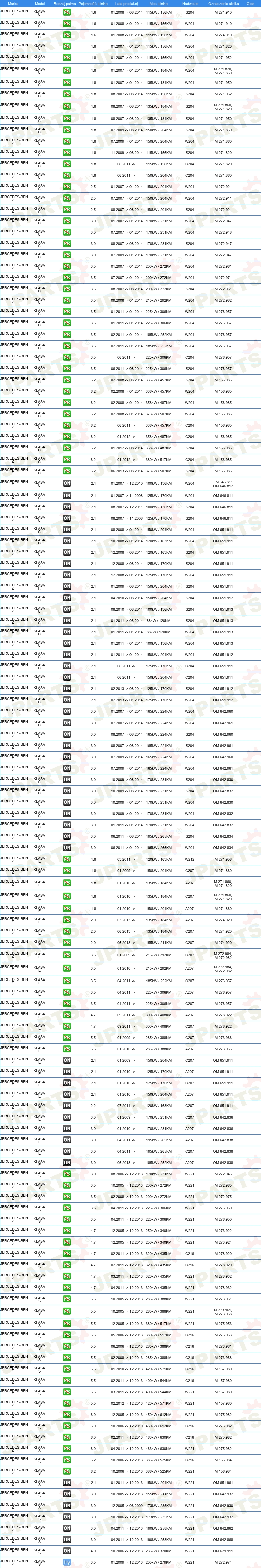Click the Oznaczenie silnika column header
The image size is (261, 1568).
(223, 4)
